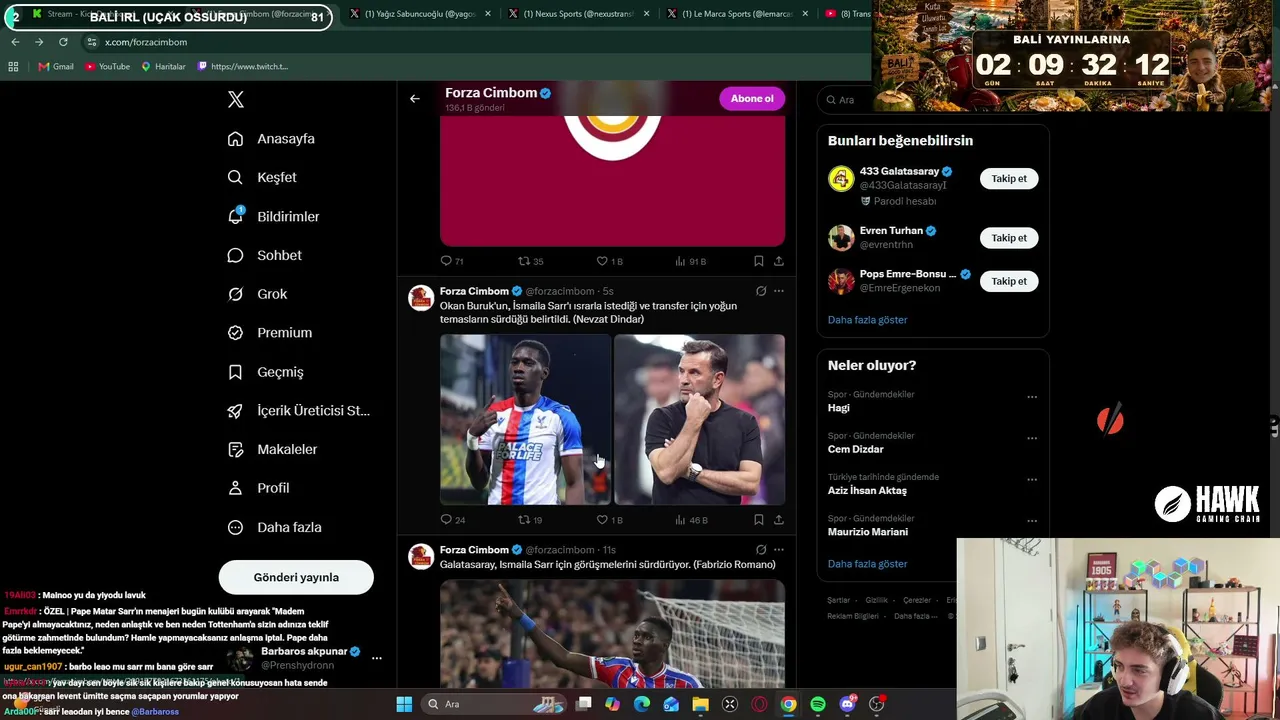
Task: Expand the Daha fazla sidebar menu
Action: [x=274, y=527]
